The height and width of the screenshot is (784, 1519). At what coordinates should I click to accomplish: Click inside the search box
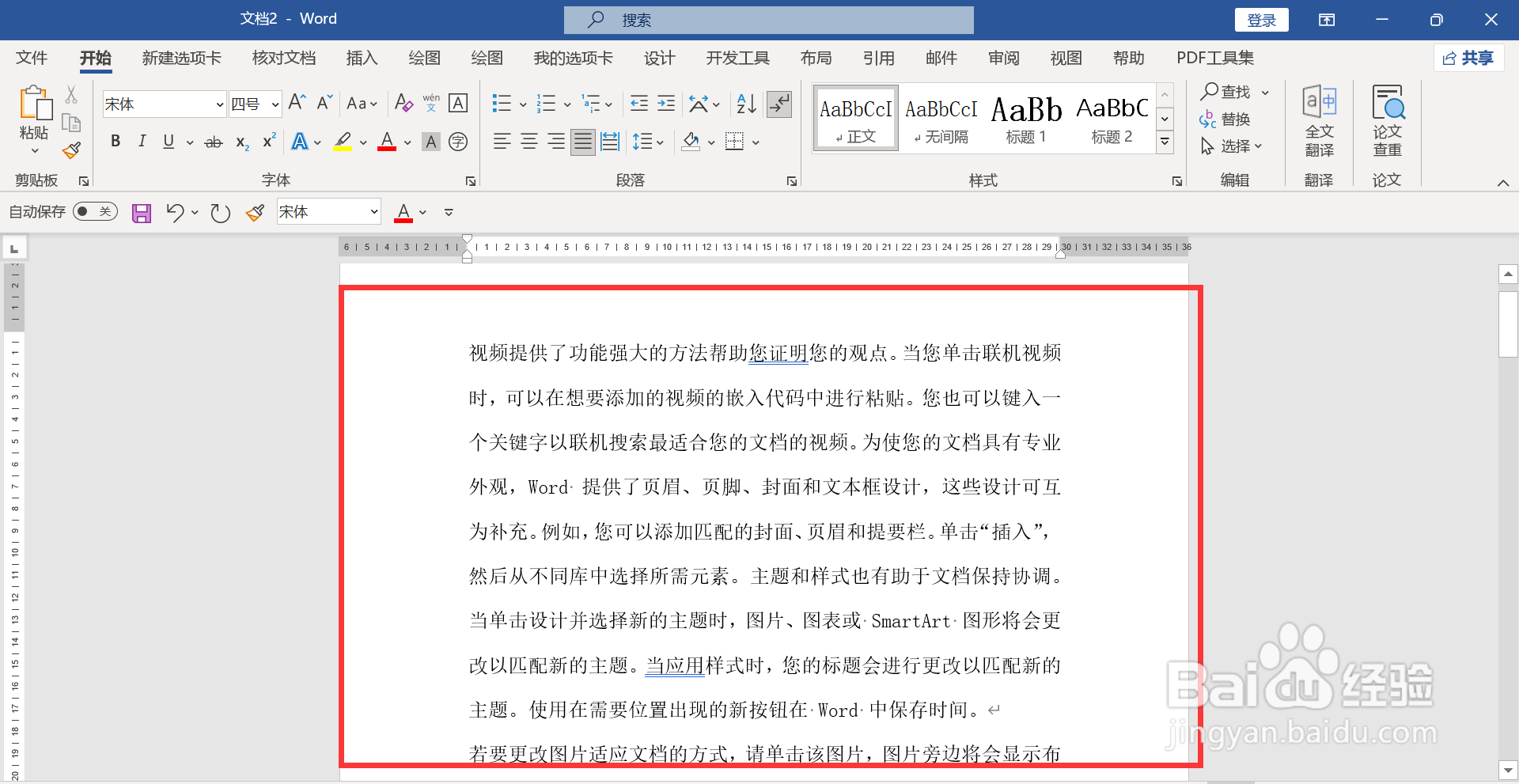coord(767,19)
